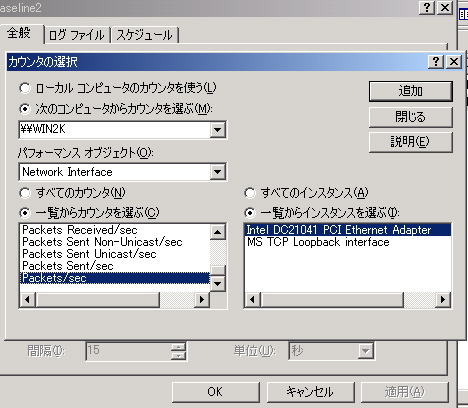Click the 適用 (Apply) button
468x408 pixels.
(405, 392)
